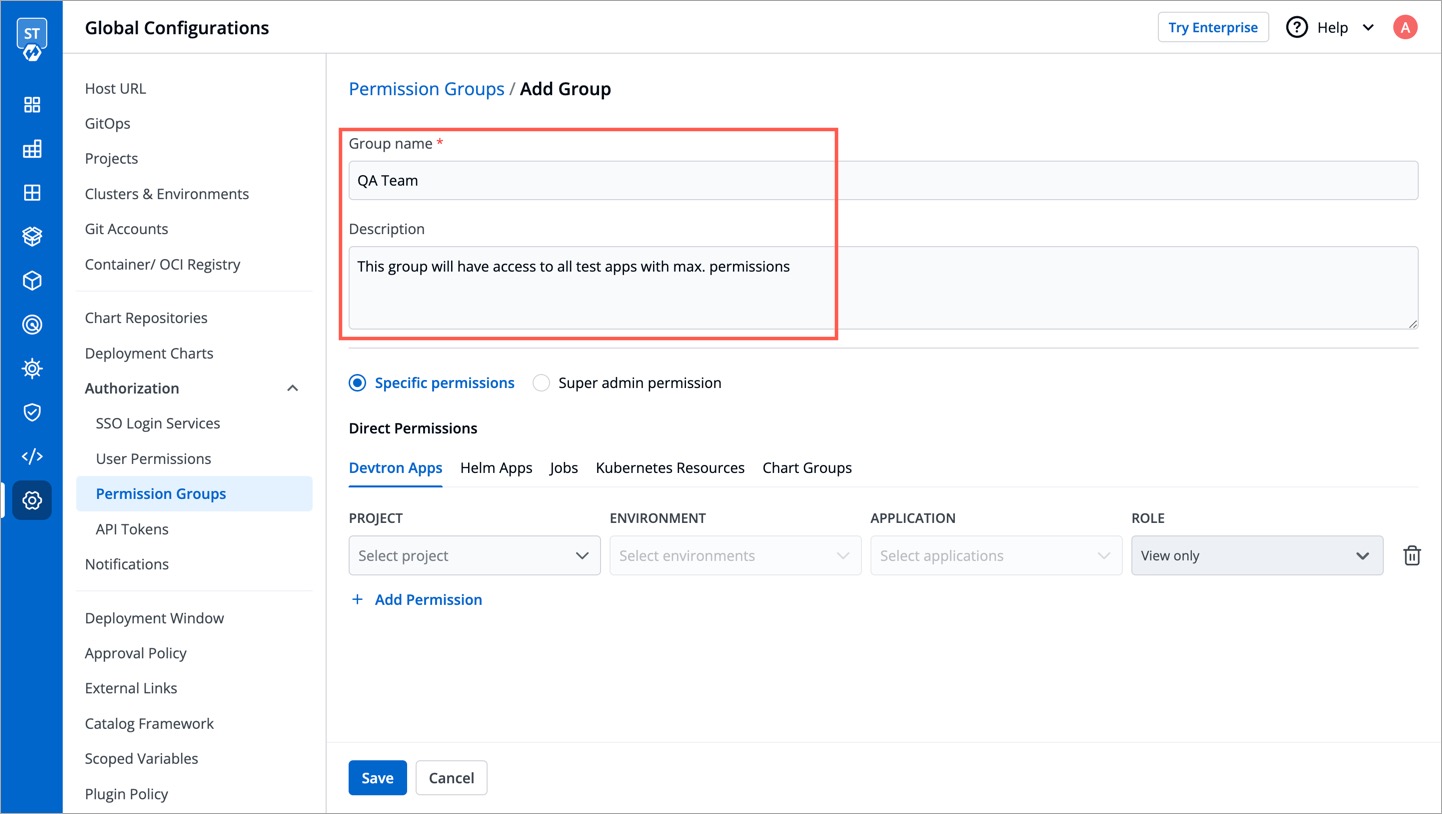Select the Super admin permission radio button

[x=541, y=383]
